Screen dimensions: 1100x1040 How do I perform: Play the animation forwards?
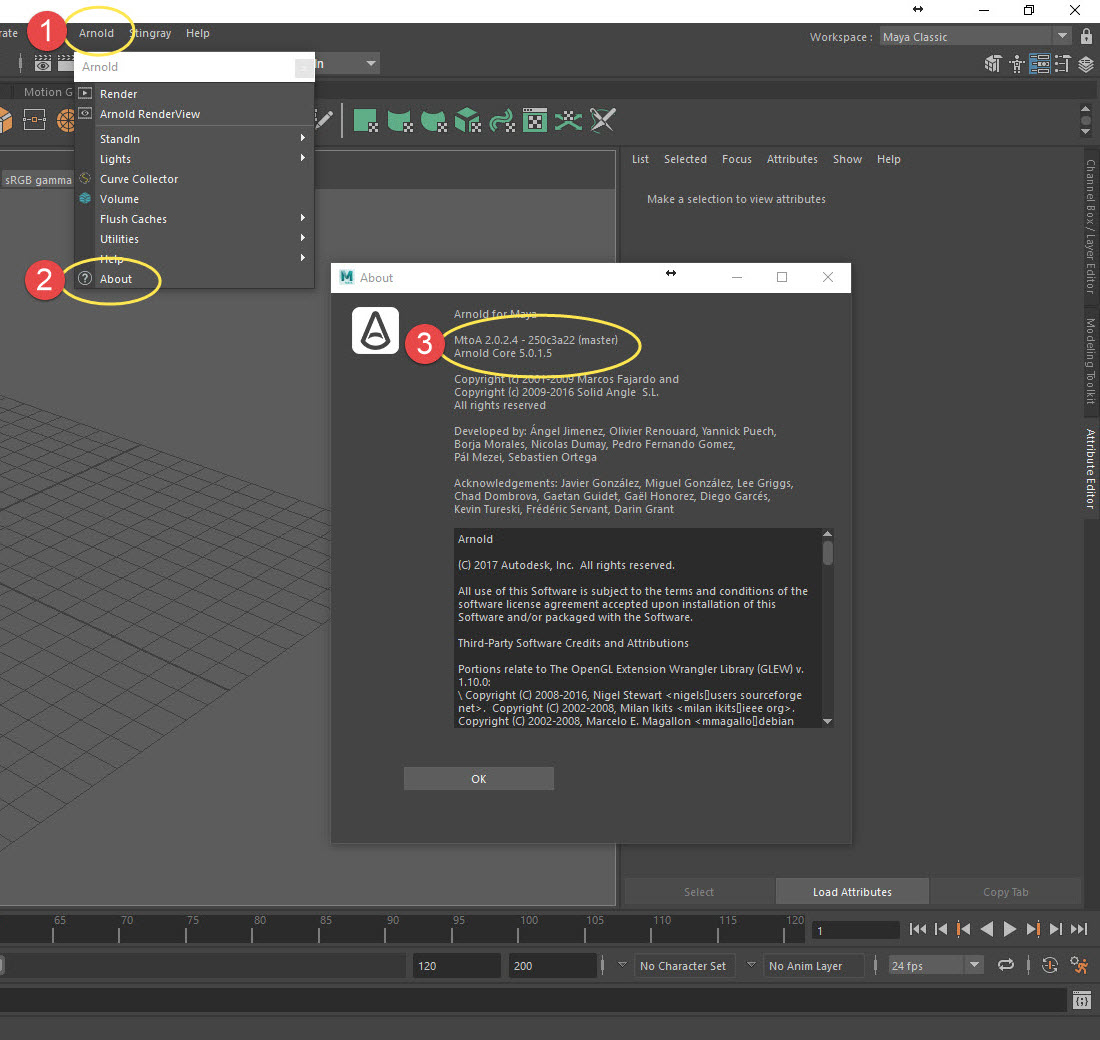[1009, 930]
